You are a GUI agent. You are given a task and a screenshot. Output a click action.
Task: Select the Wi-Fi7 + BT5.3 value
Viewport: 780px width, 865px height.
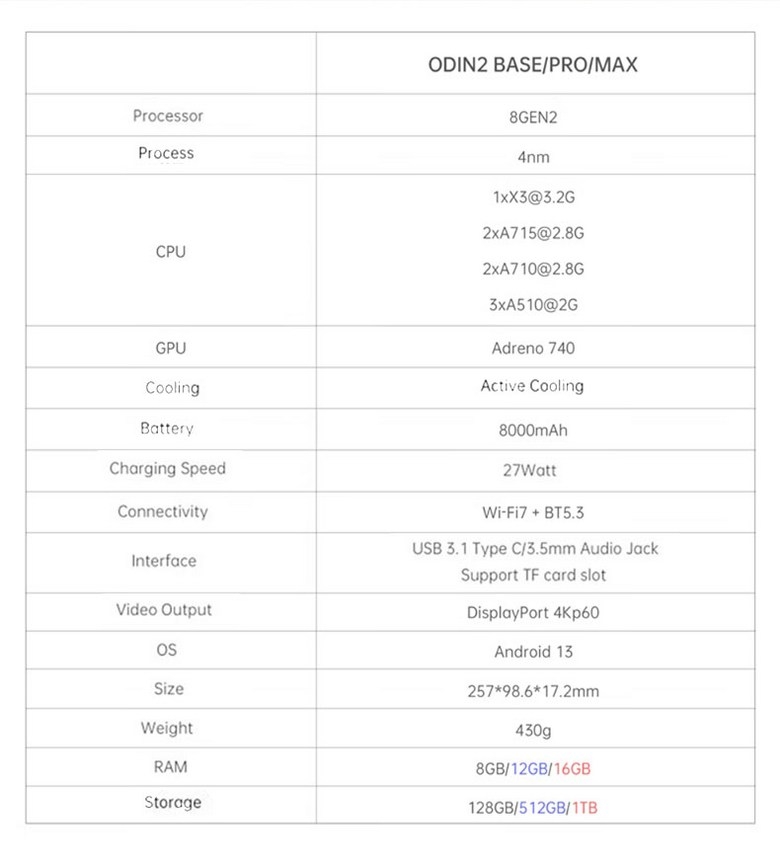(533, 513)
